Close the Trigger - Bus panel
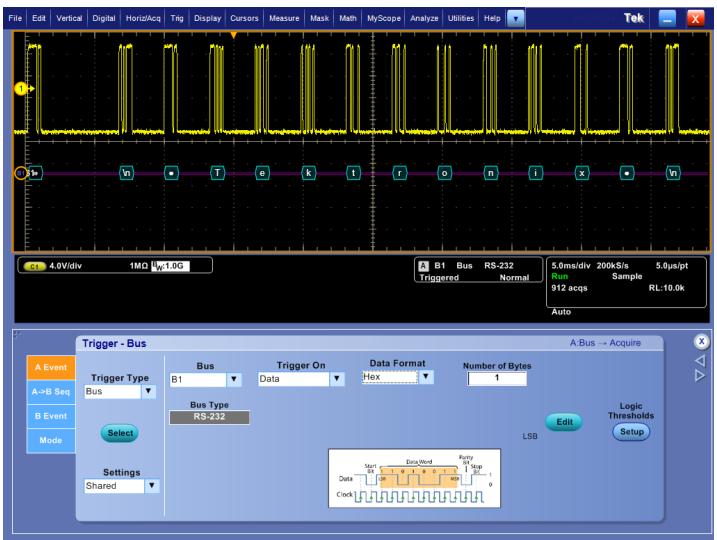 pyautogui.click(x=701, y=342)
